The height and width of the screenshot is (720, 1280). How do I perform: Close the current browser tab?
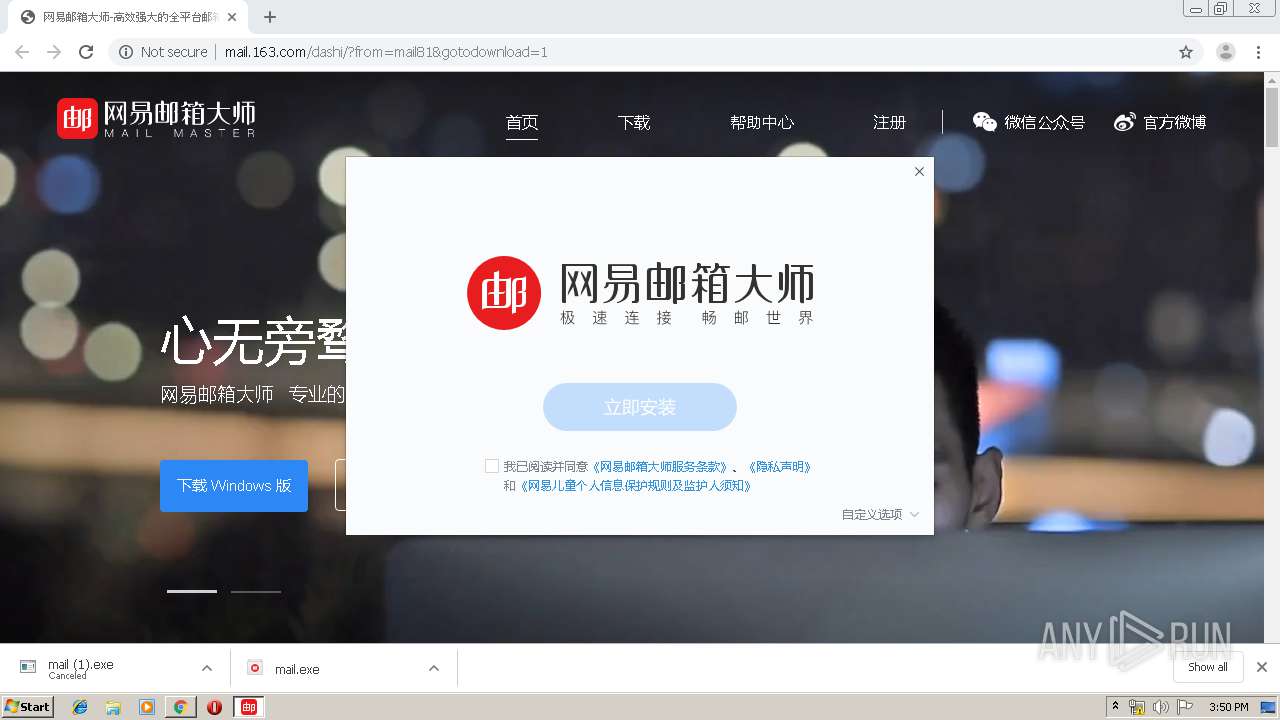point(233,17)
